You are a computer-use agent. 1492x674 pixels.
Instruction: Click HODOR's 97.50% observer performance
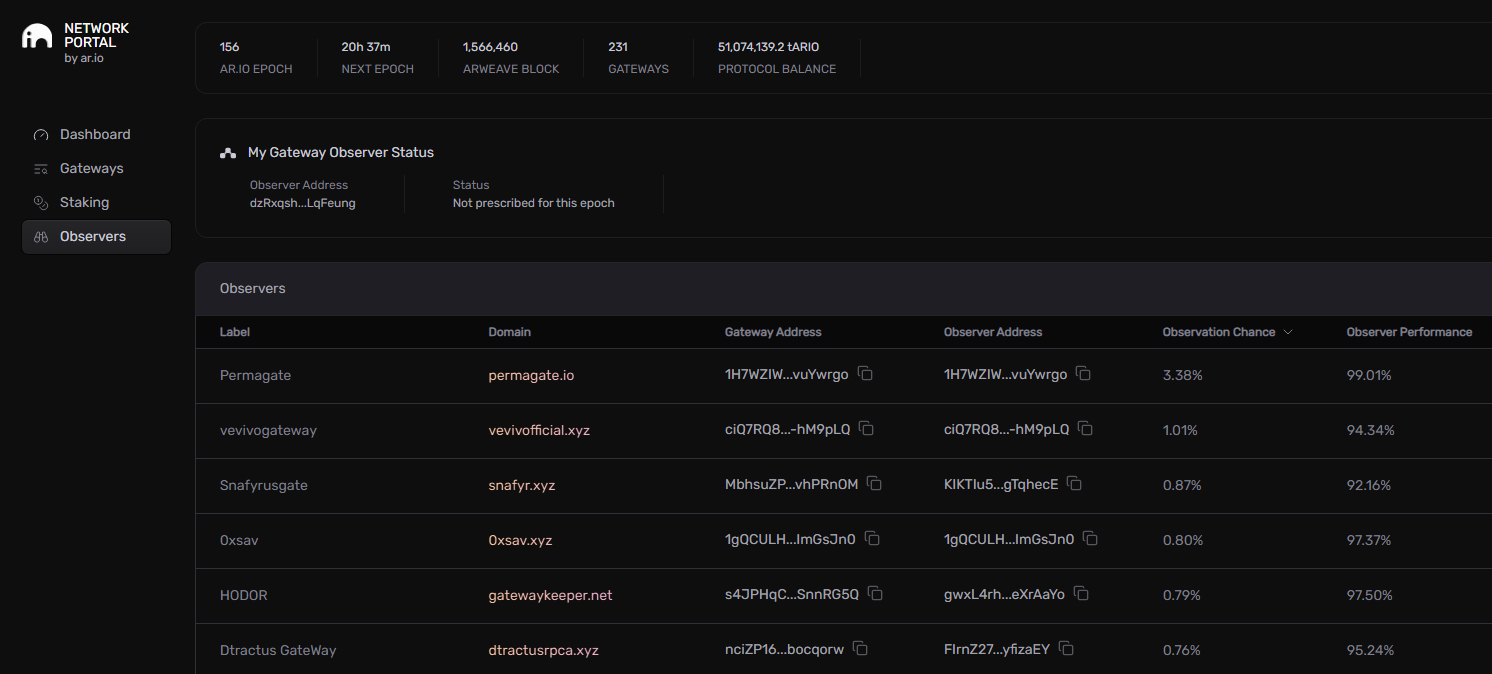1369,595
